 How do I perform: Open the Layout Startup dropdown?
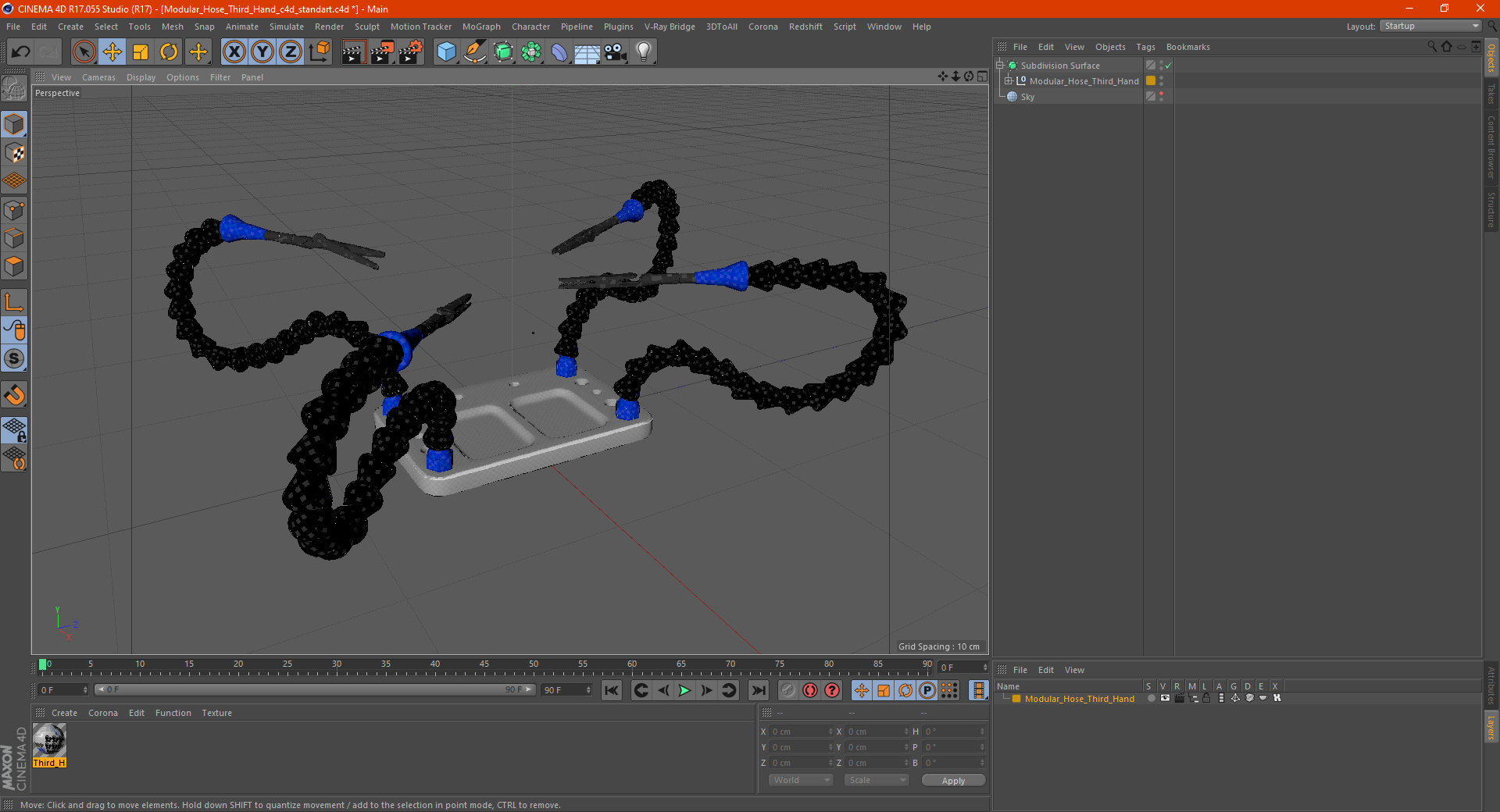[x=1431, y=26]
